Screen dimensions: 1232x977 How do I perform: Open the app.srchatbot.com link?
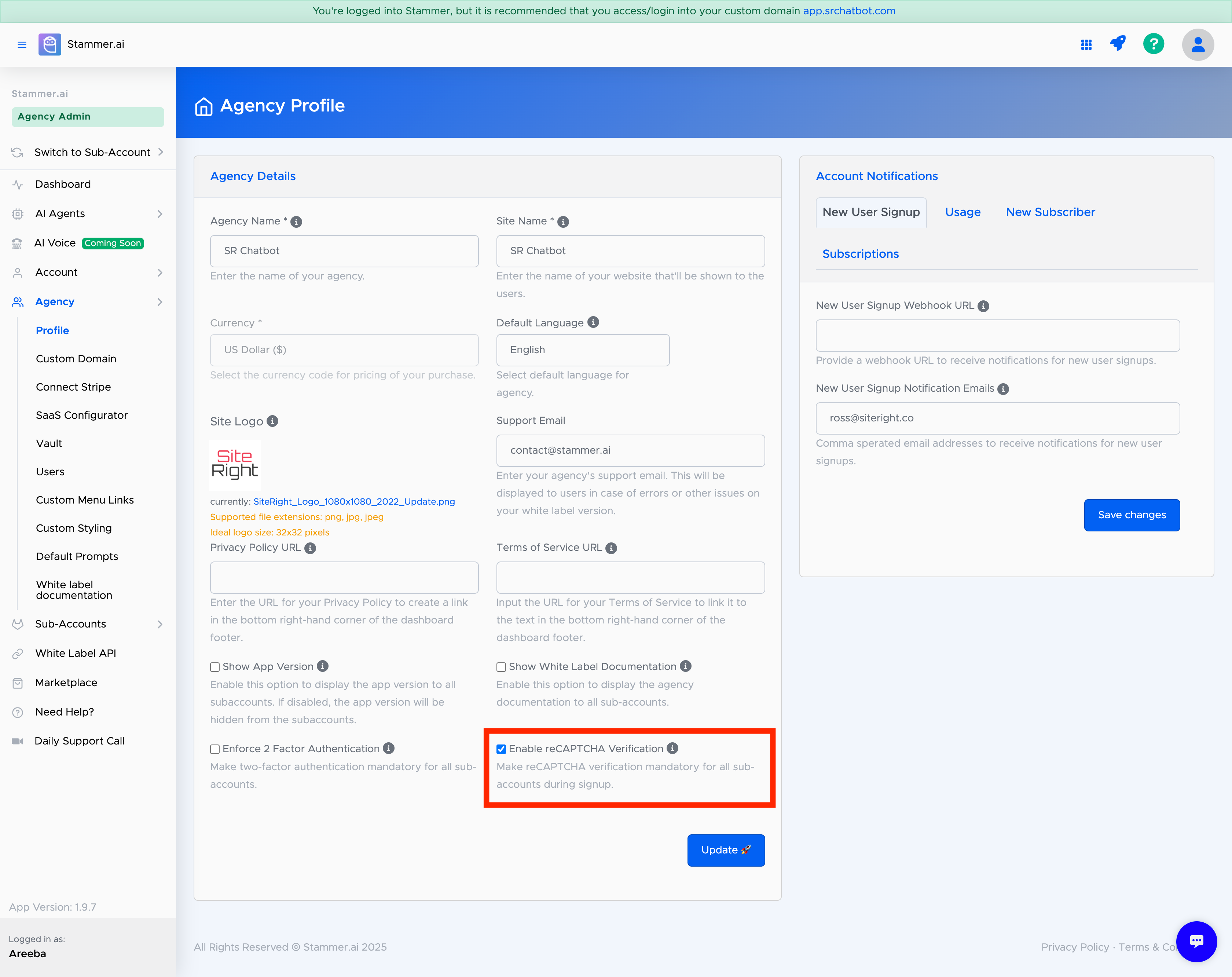click(849, 11)
